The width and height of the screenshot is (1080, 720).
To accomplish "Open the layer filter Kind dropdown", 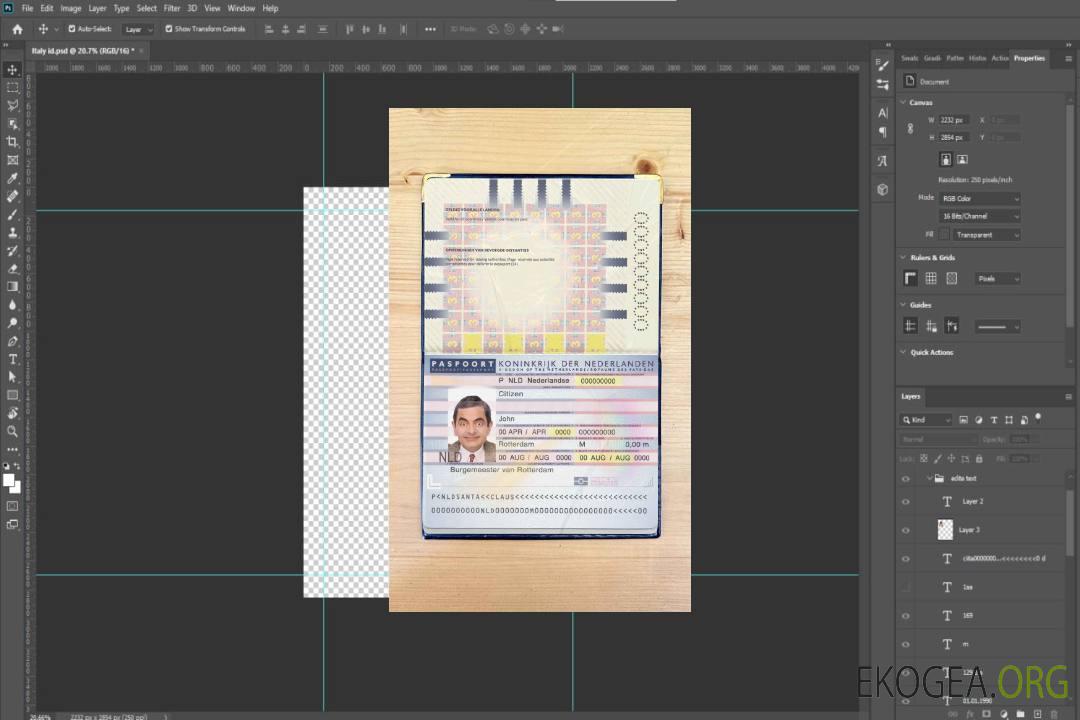I will point(926,420).
